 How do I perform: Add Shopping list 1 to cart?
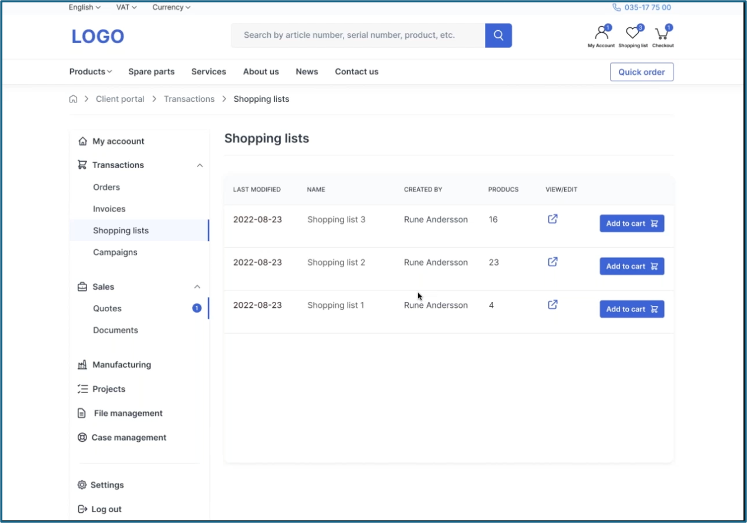(632, 309)
